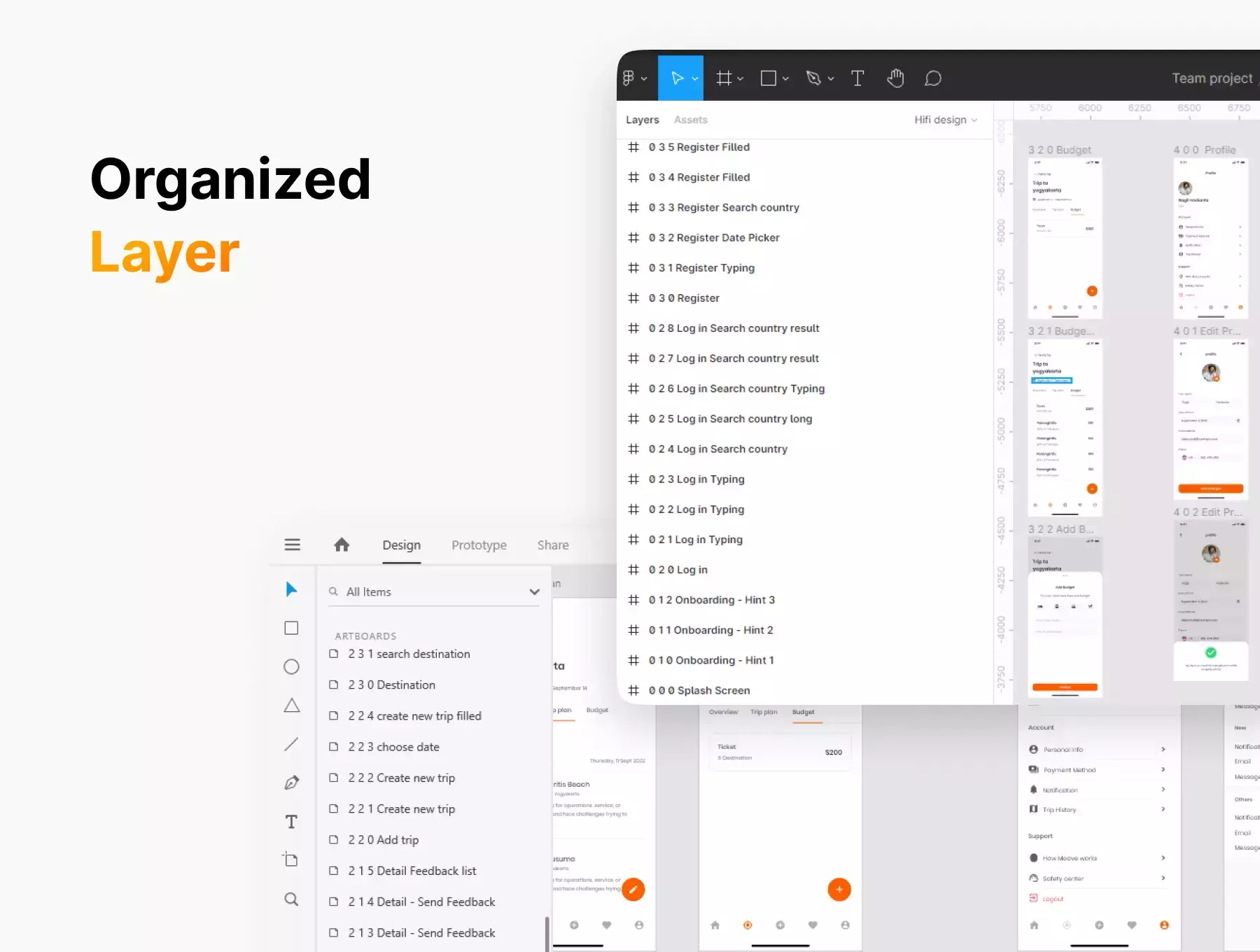
Task: Select the Frame tool in Figma toolbar
Action: tap(724, 78)
